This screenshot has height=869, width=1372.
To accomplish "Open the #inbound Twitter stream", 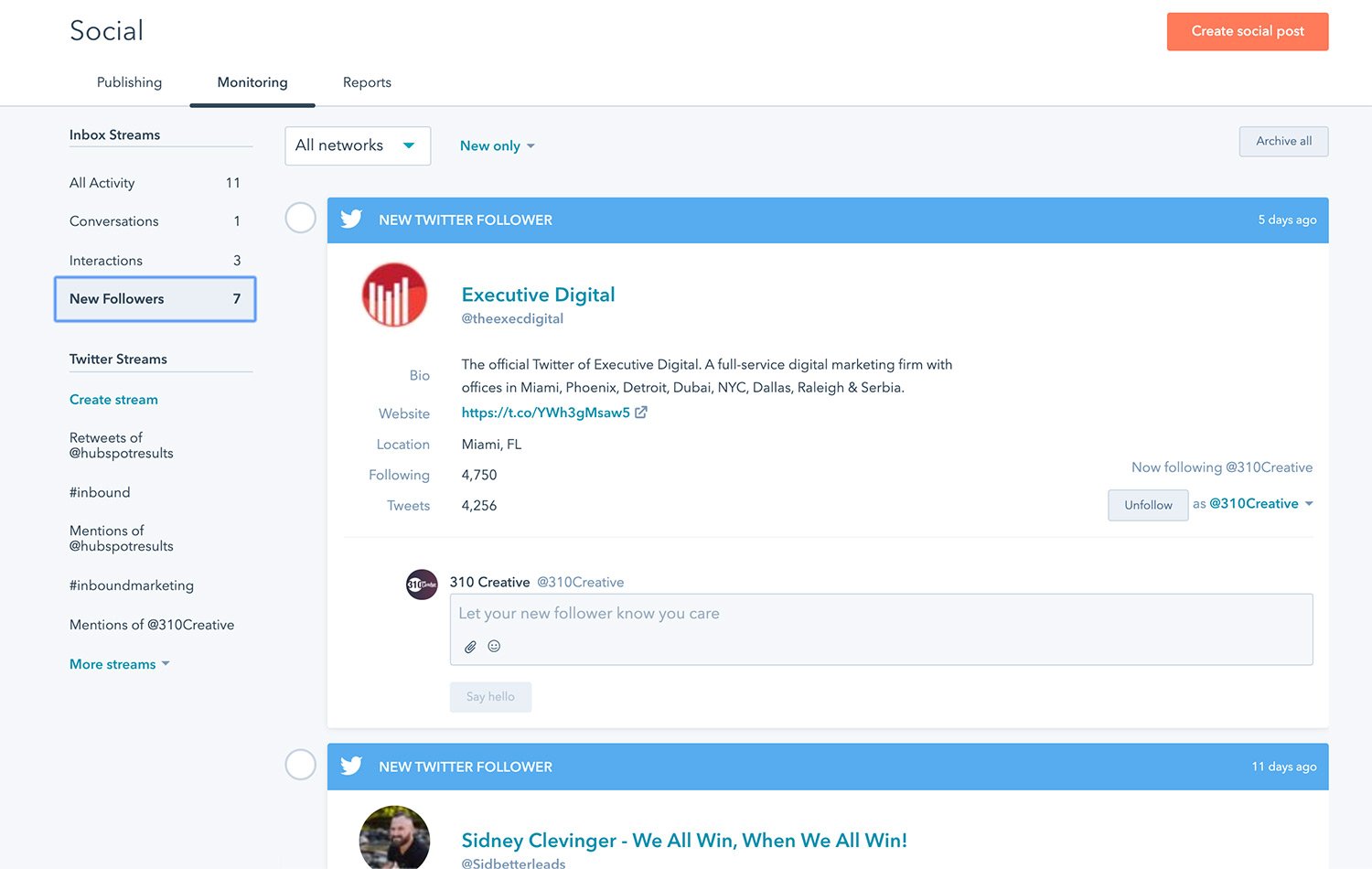I will tap(100, 492).
